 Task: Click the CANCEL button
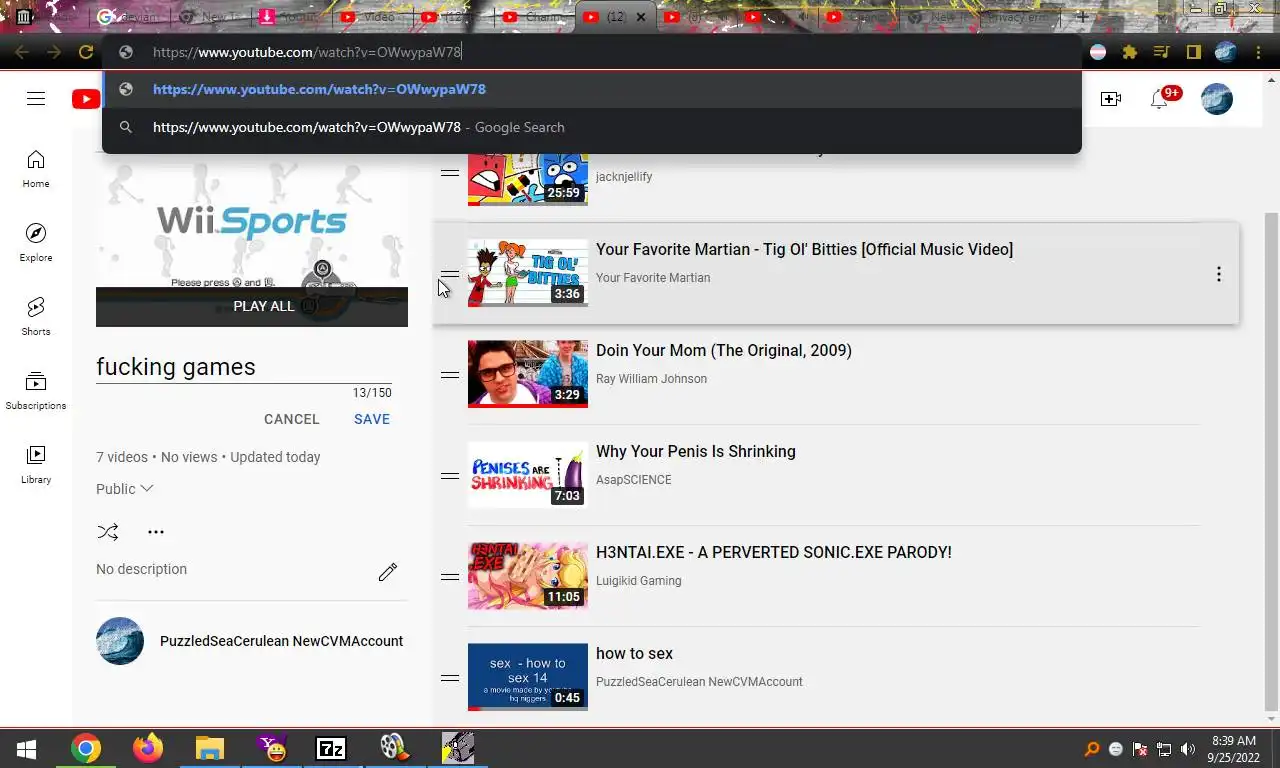click(x=292, y=419)
